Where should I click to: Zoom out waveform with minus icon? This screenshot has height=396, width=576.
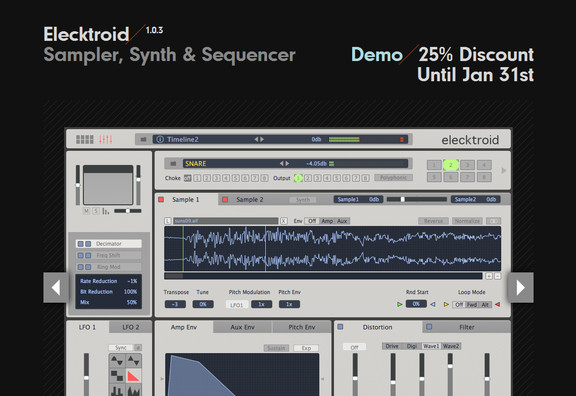click(x=497, y=276)
